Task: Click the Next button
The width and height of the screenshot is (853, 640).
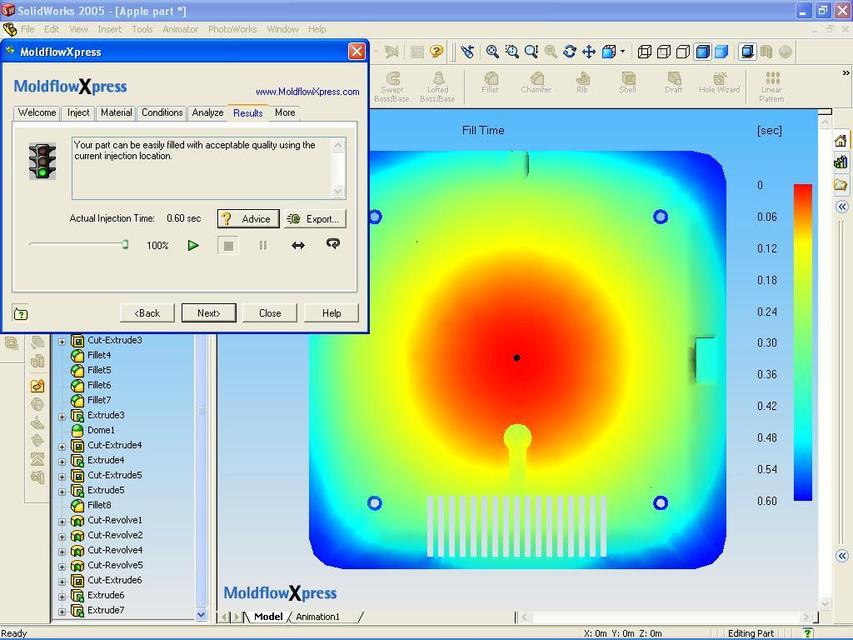Action: point(208,313)
